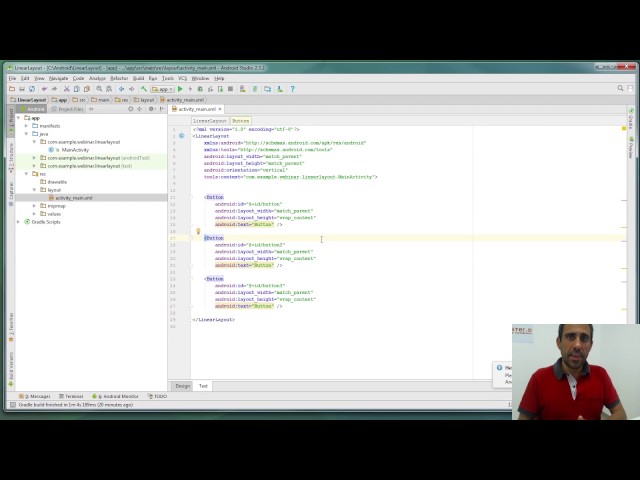Click the Debug app bug icon
The width and height of the screenshot is (640, 480).
click(x=200, y=89)
